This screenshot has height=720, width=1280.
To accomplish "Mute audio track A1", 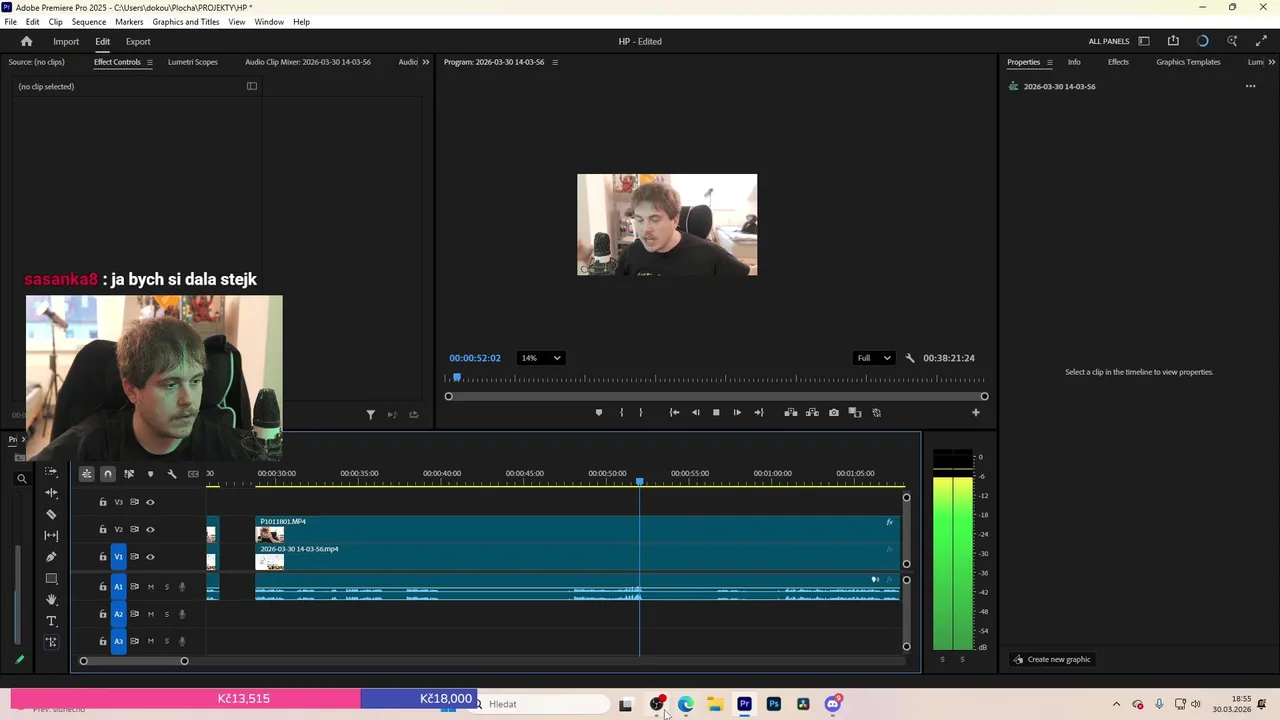I will coord(151,587).
